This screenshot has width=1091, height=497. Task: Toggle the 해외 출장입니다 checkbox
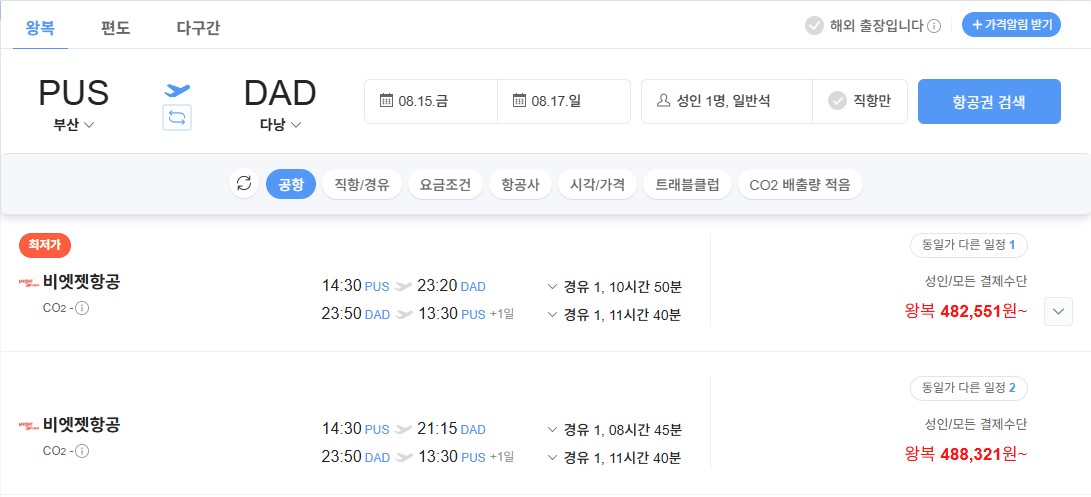[x=813, y=26]
